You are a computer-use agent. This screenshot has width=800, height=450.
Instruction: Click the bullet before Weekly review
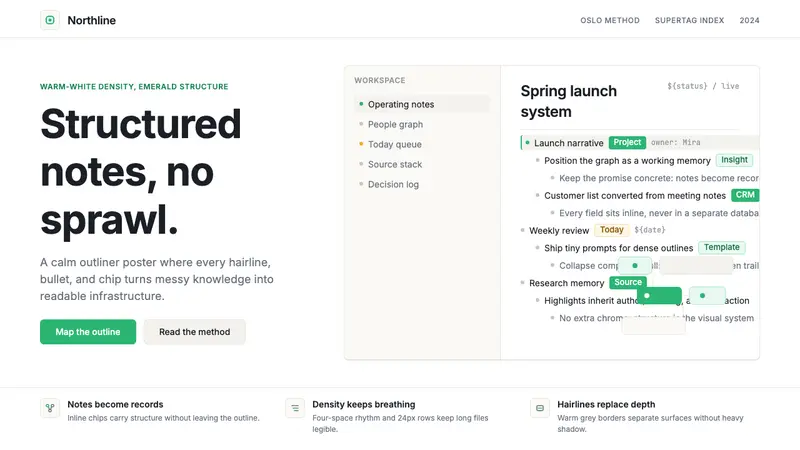click(x=522, y=230)
